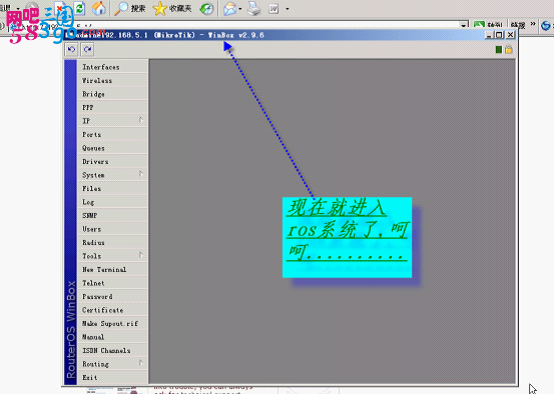The height and width of the screenshot is (394, 554).
Task: Open the favorites star icon
Action: pos(160,8)
